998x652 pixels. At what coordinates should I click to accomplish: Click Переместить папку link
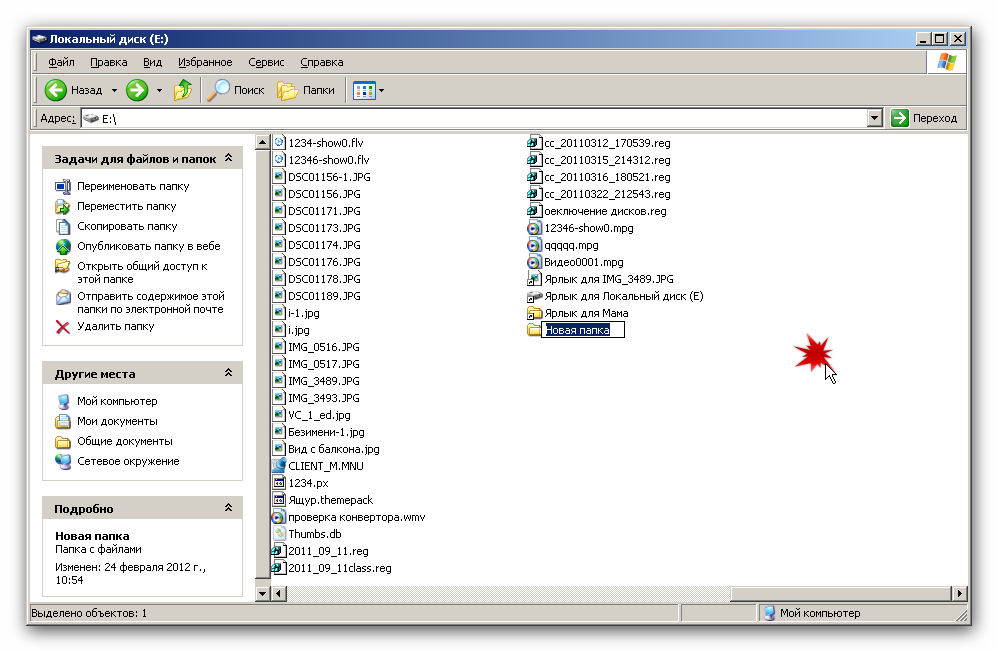pyautogui.click(x=127, y=206)
